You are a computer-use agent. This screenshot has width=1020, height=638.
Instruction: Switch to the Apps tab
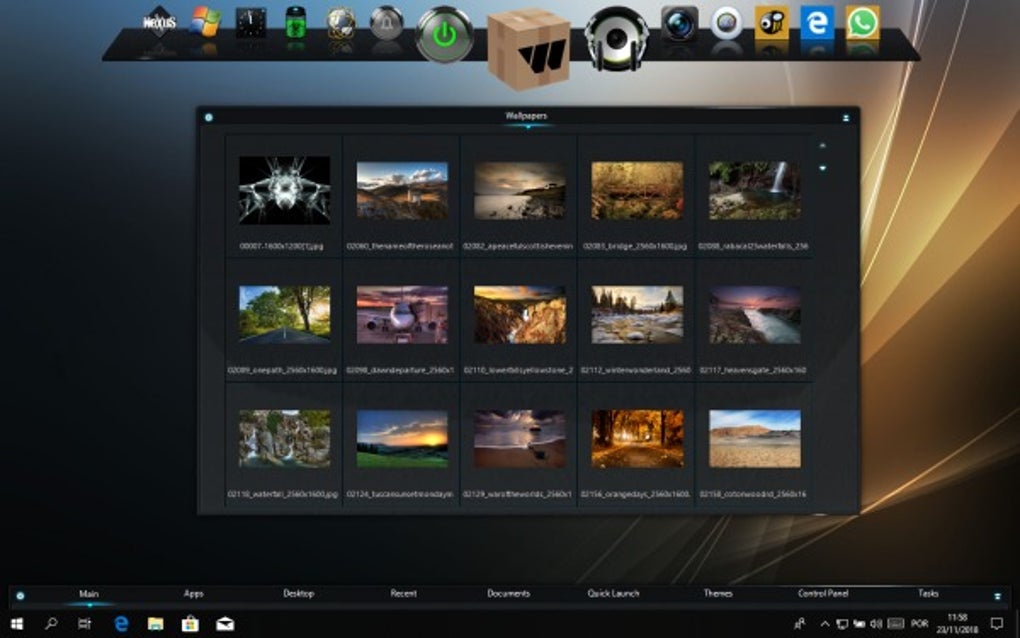pos(193,594)
